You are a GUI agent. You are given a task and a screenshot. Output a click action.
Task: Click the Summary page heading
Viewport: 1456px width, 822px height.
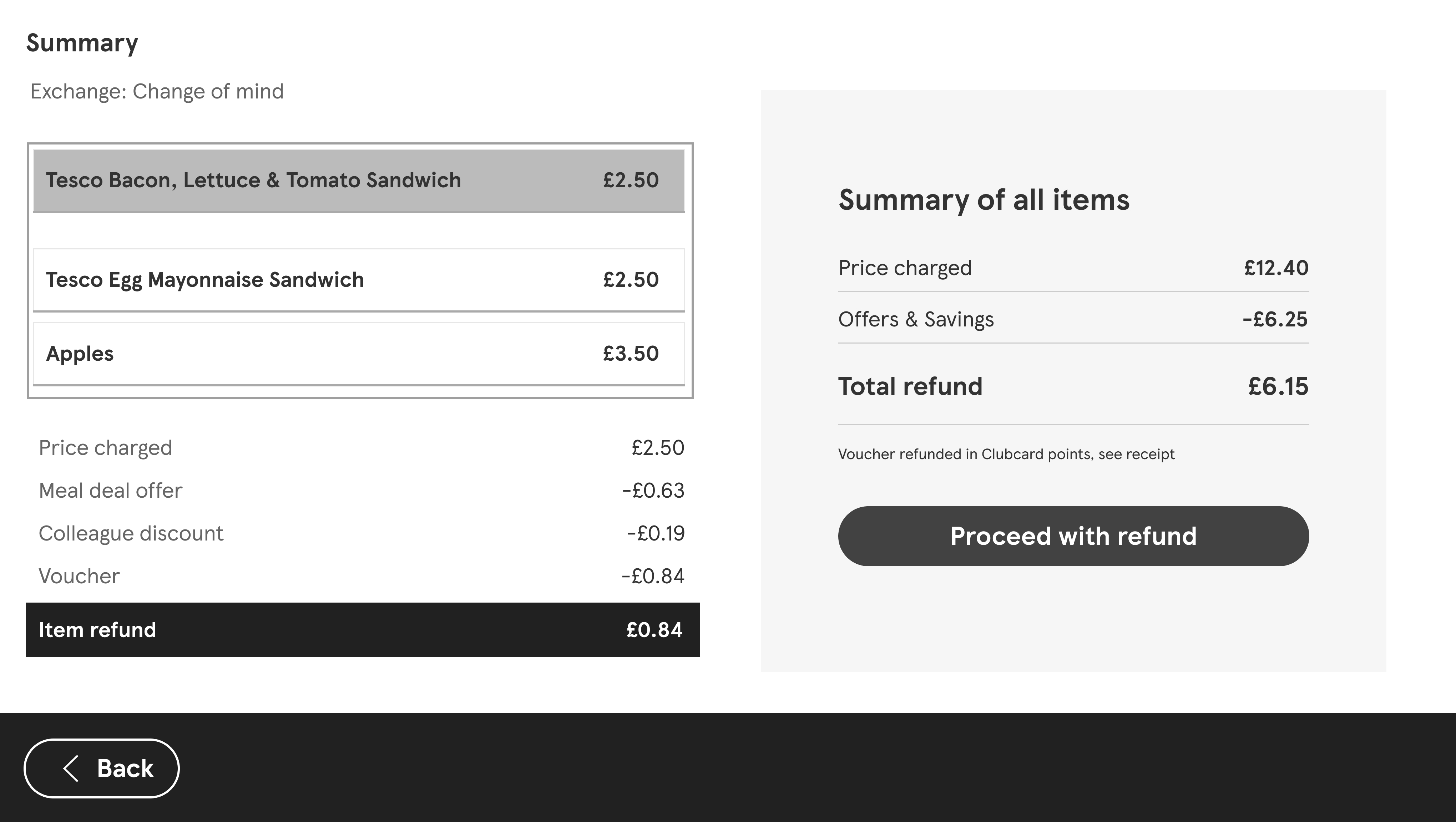[82, 44]
